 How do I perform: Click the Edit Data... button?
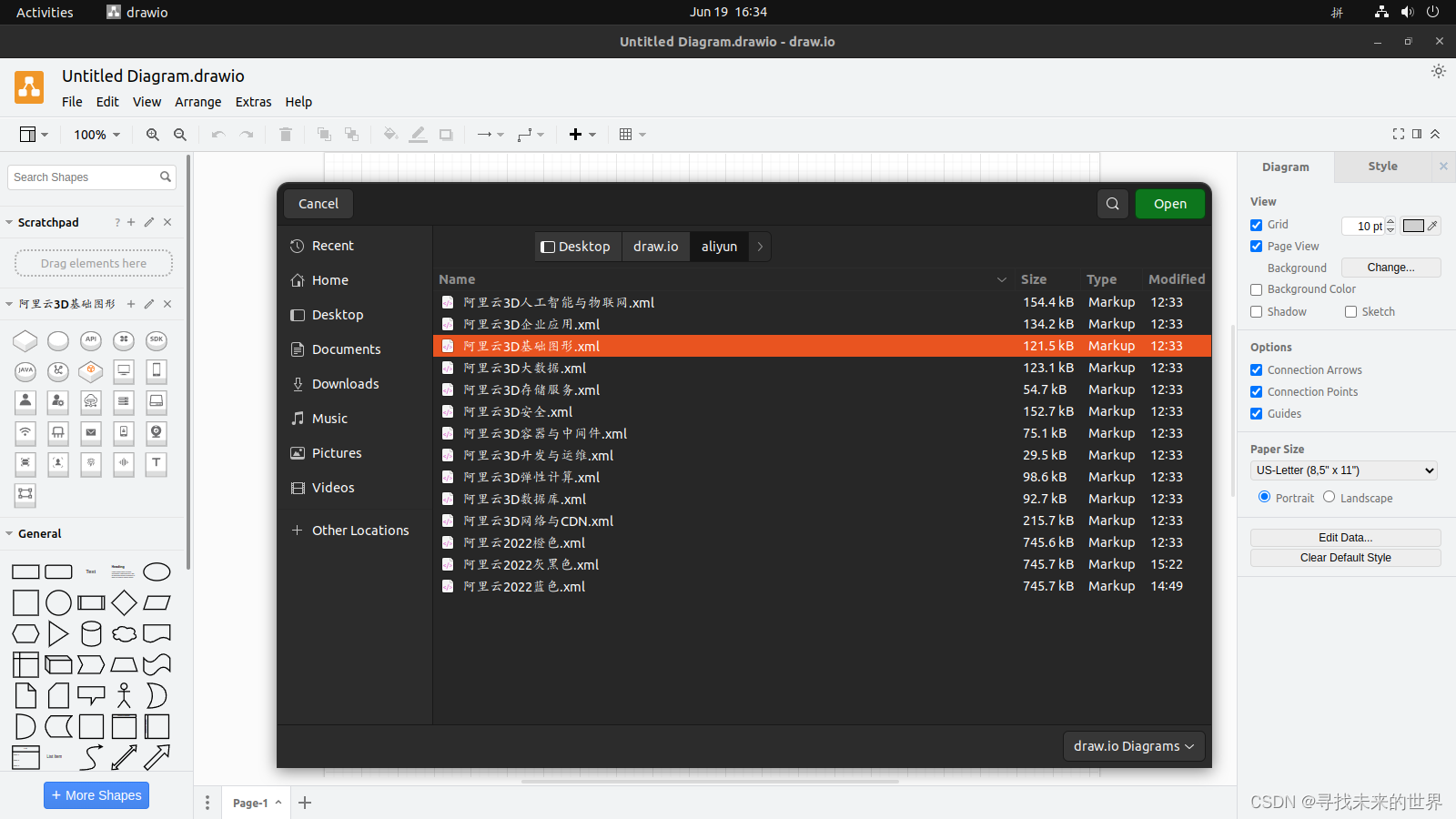(x=1345, y=538)
